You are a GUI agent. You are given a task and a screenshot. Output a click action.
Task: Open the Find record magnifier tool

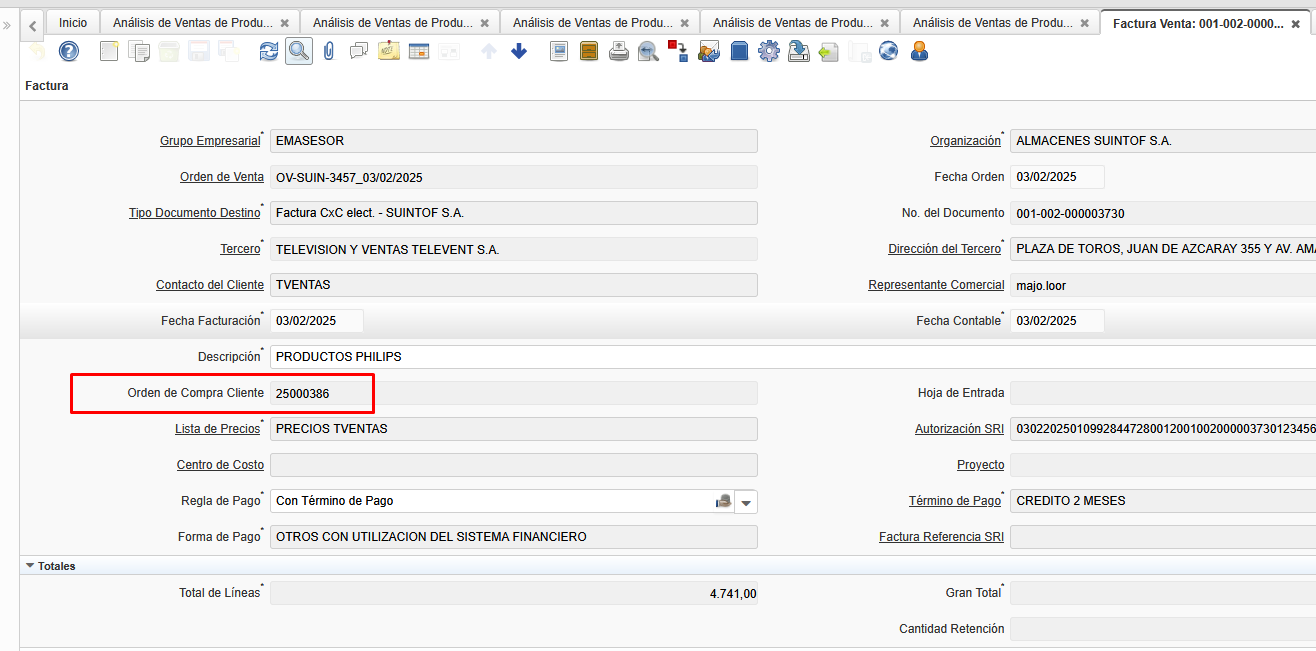tap(298, 51)
